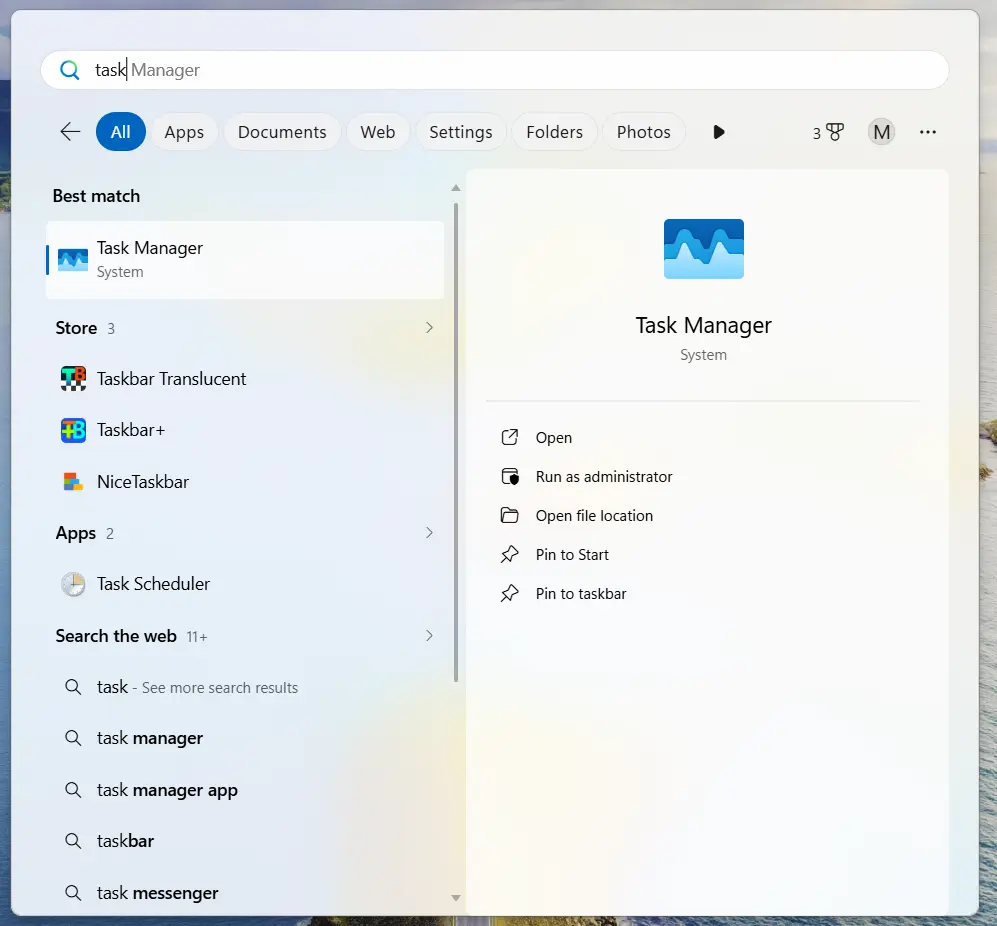Click the Open icon in details pane

point(509,438)
